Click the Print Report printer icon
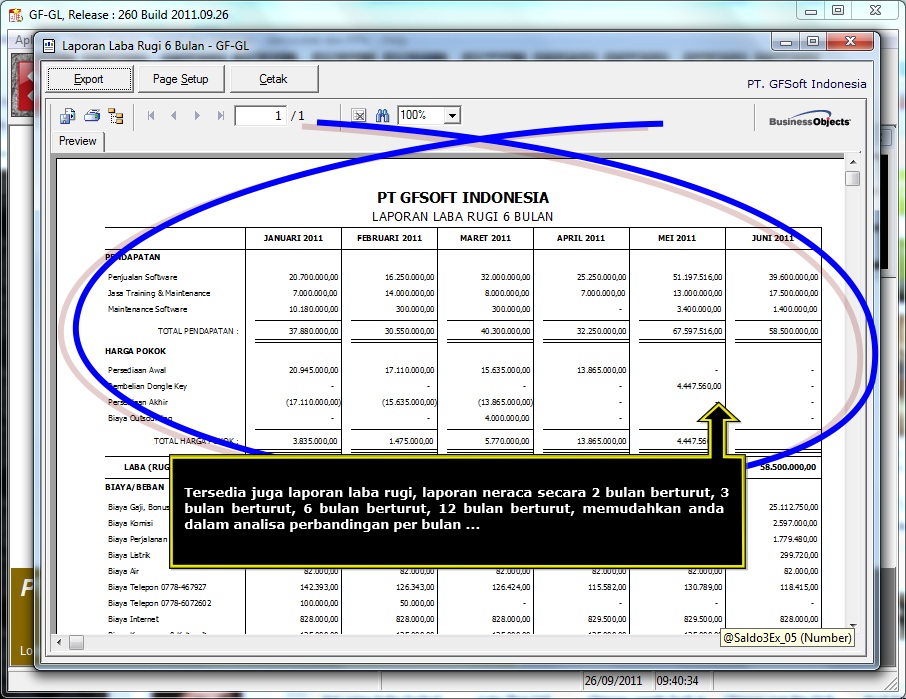This screenshot has height=699, width=906. click(x=92, y=116)
